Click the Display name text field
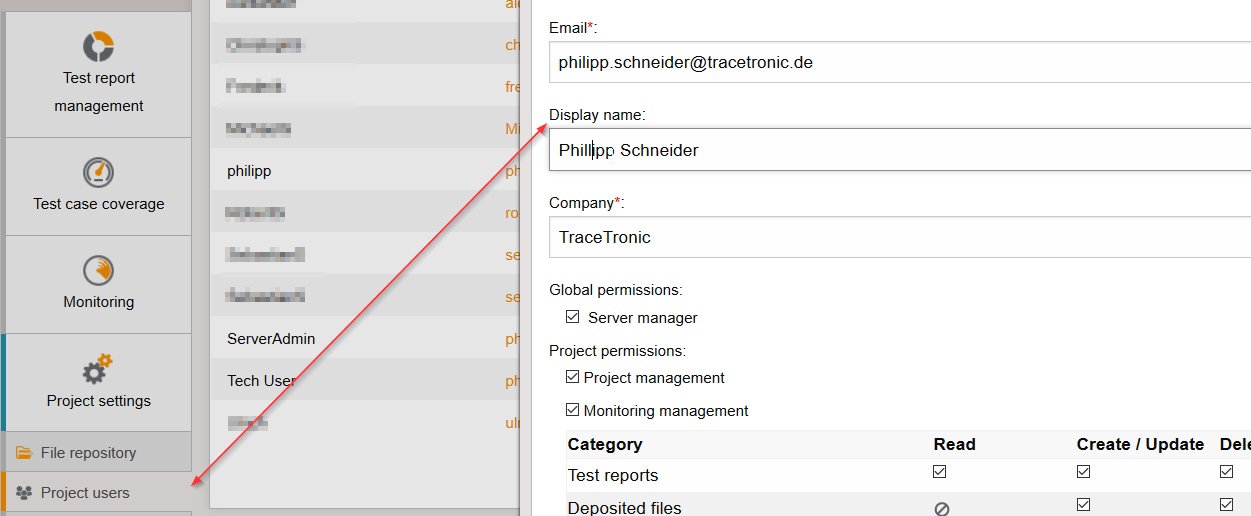 click(x=900, y=150)
